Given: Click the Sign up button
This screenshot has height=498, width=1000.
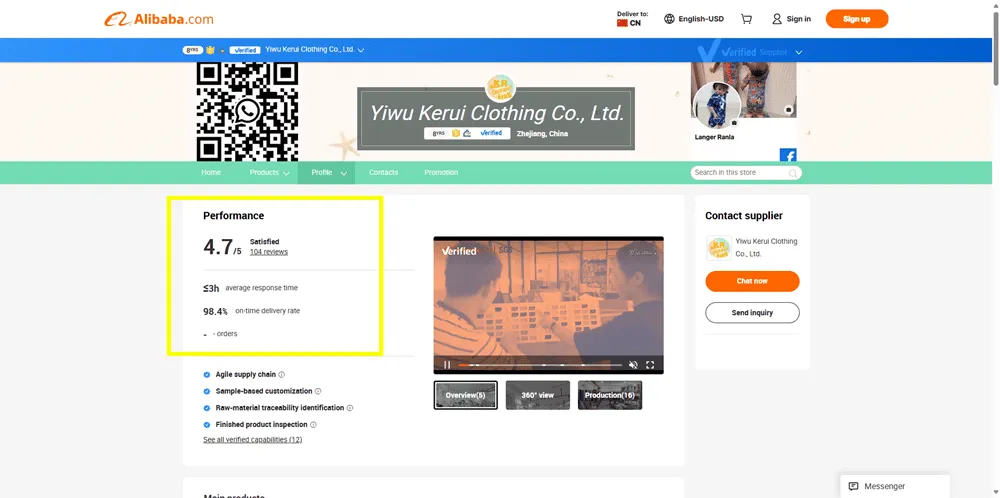Looking at the screenshot, I should (x=857, y=19).
